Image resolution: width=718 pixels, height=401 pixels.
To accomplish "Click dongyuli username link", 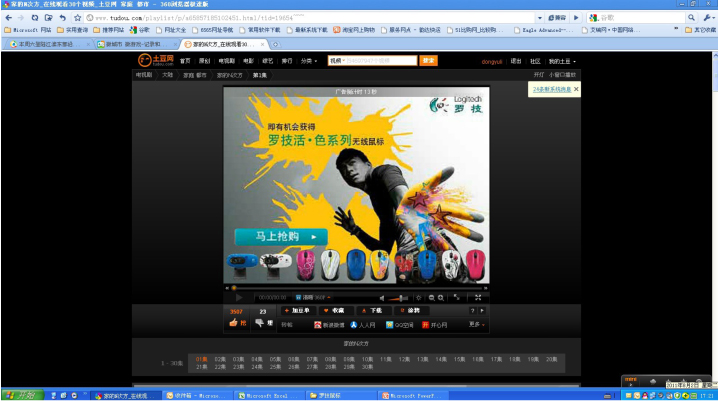I will 492,61.
